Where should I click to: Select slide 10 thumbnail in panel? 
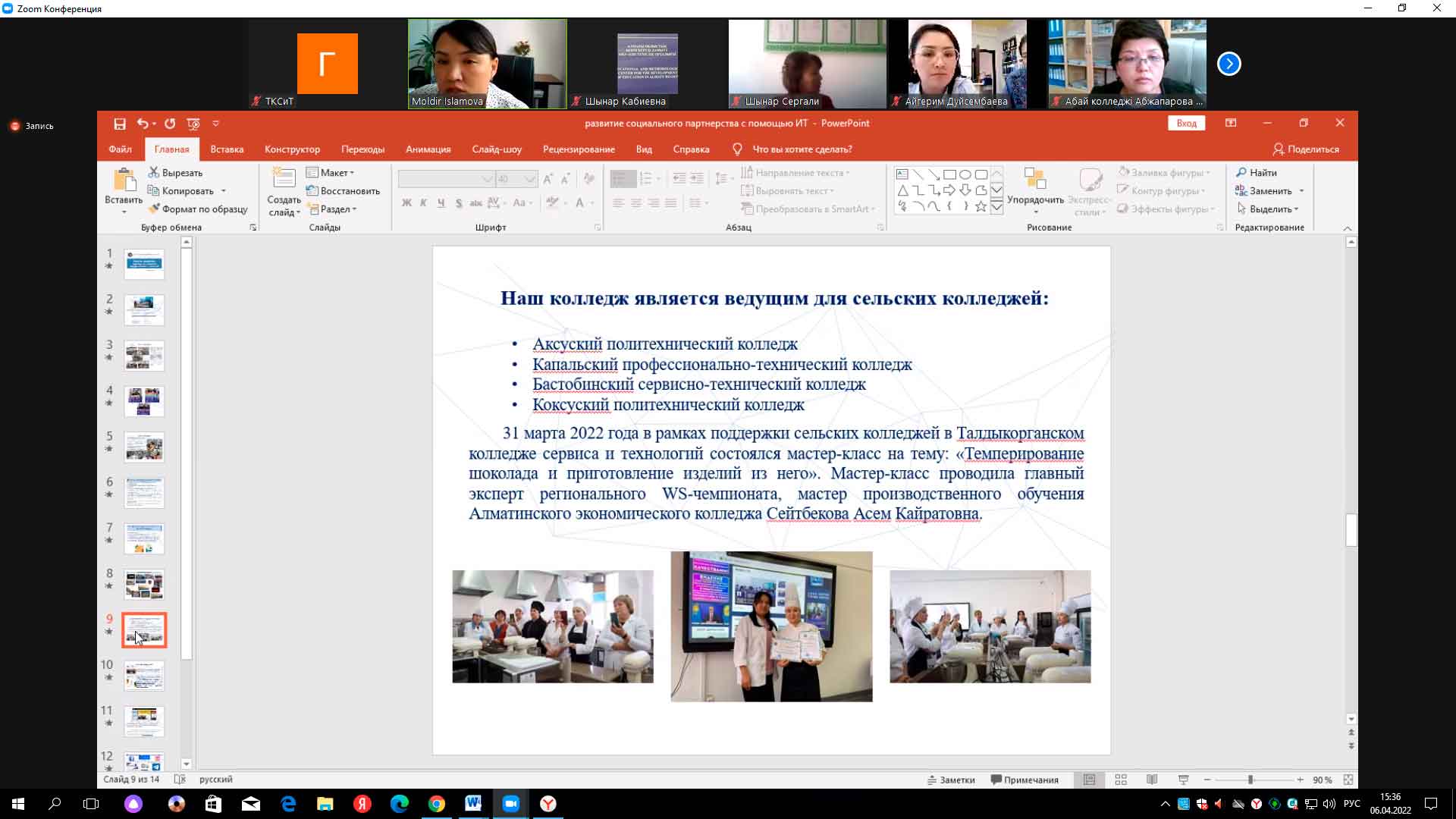[x=144, y=676]
